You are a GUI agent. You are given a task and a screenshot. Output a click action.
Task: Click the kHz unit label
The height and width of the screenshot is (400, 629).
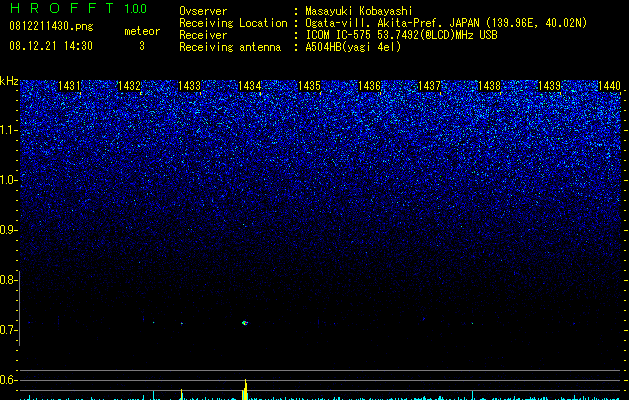9,81
